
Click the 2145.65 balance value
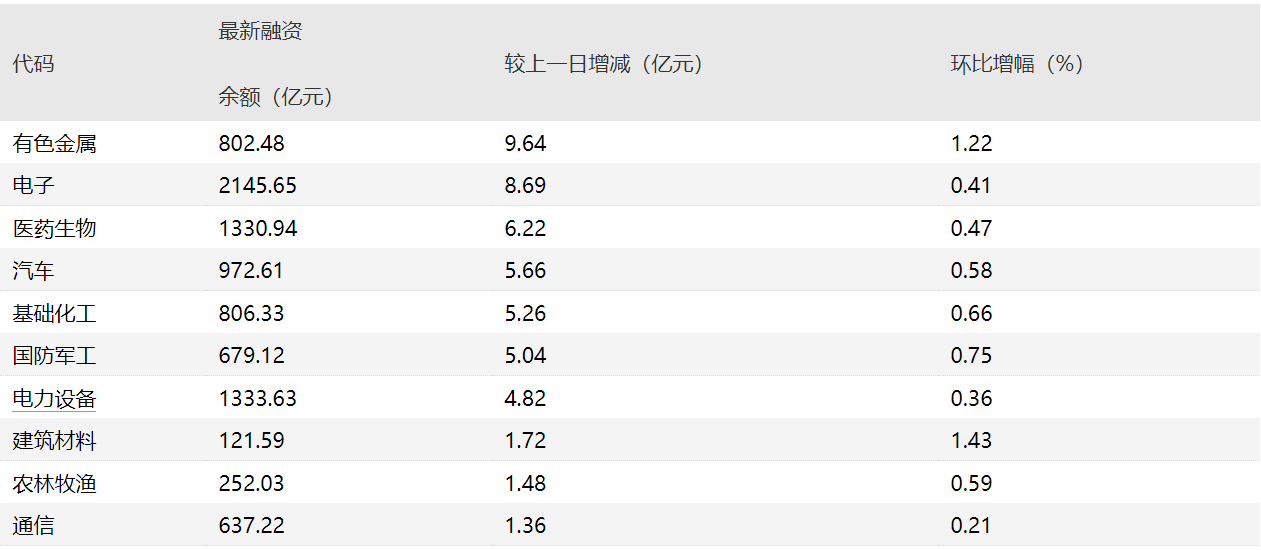[x=258, y=186]
